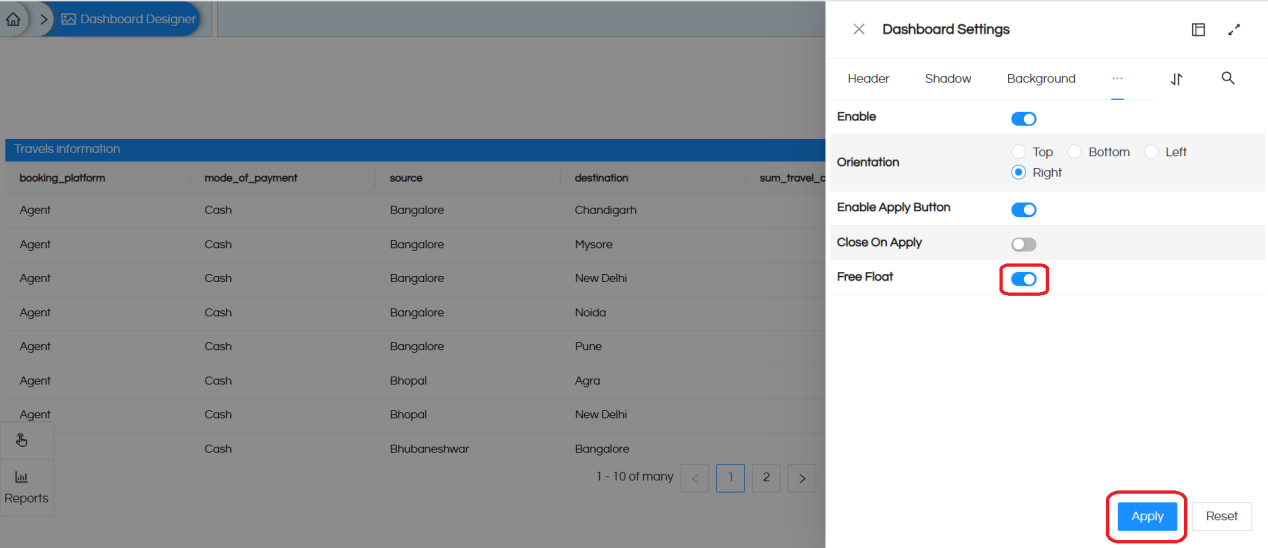Click the Bhubaneshwar source cell

click(429, 449)
